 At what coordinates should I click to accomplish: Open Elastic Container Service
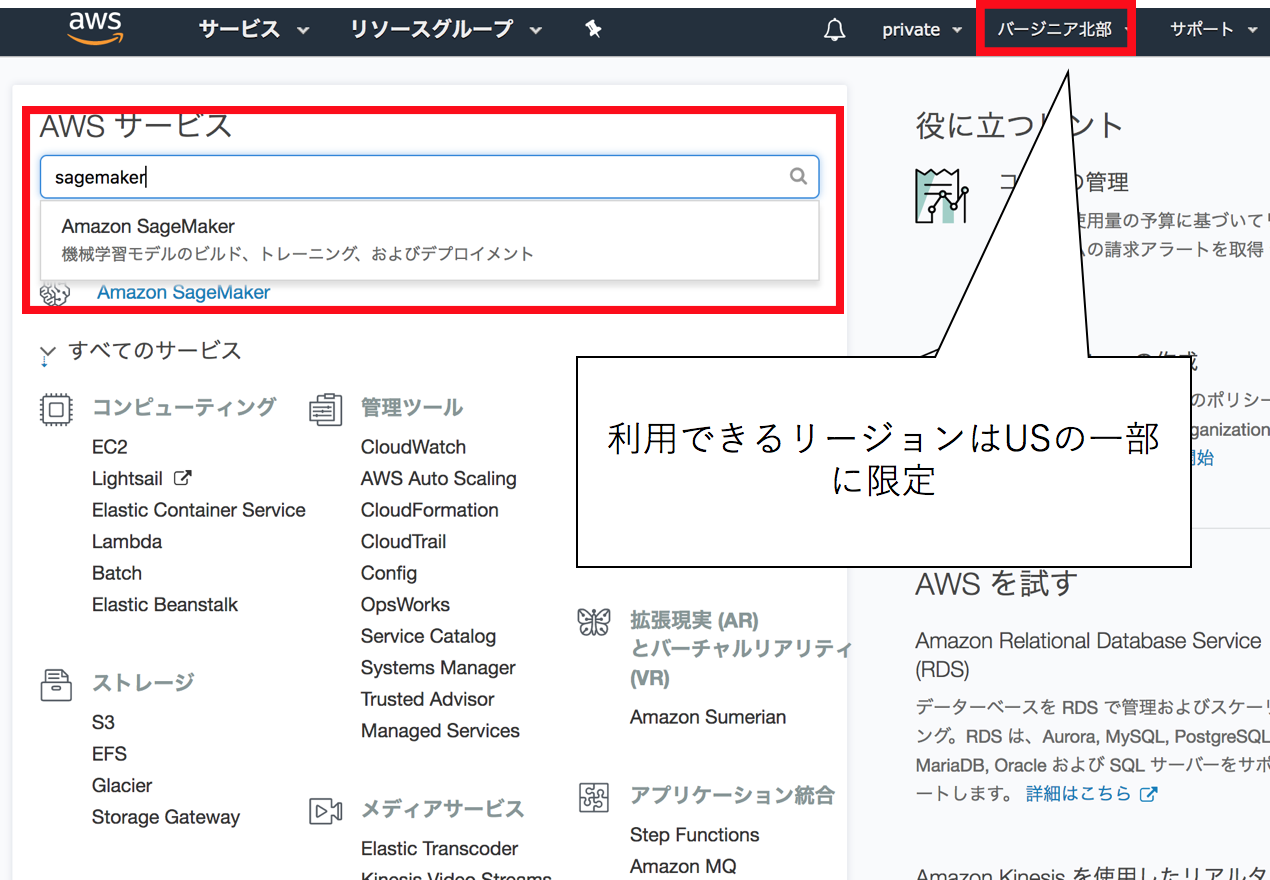tap(199, 510)
